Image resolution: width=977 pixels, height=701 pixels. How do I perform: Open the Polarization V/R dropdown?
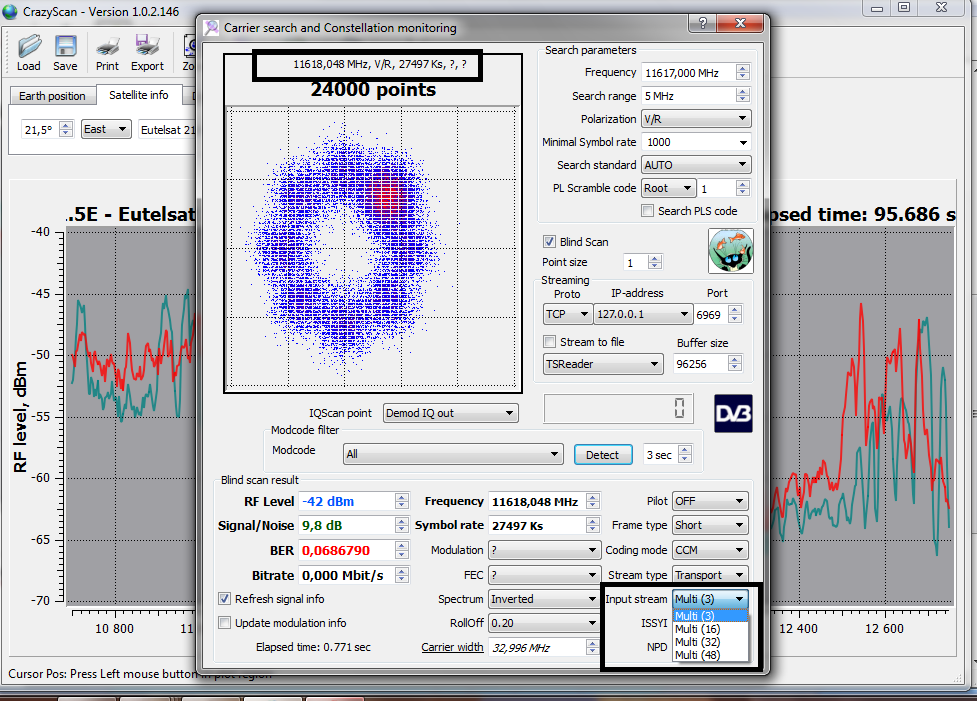(696, 119)
